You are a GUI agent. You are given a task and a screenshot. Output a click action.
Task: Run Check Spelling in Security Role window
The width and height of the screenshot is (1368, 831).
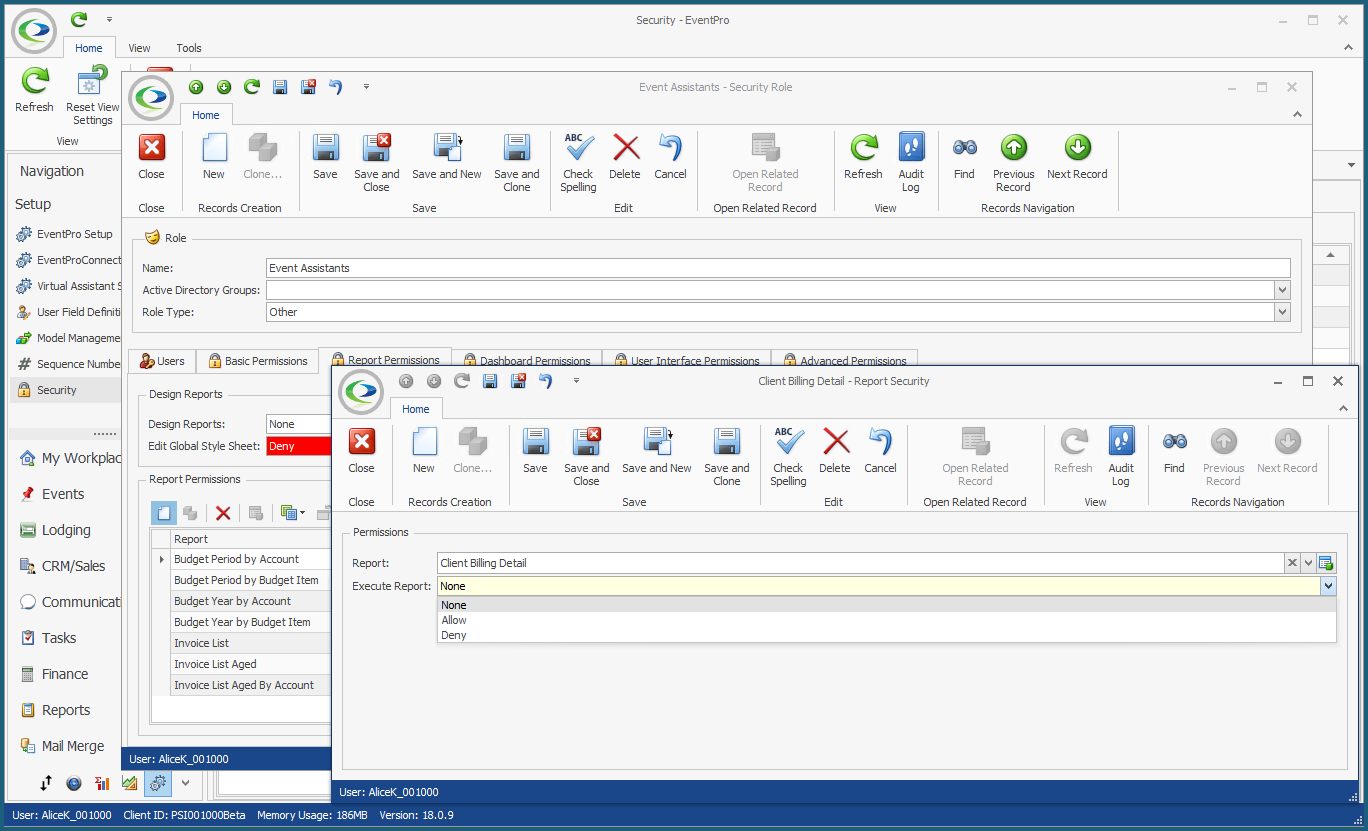tap(578, 163)
